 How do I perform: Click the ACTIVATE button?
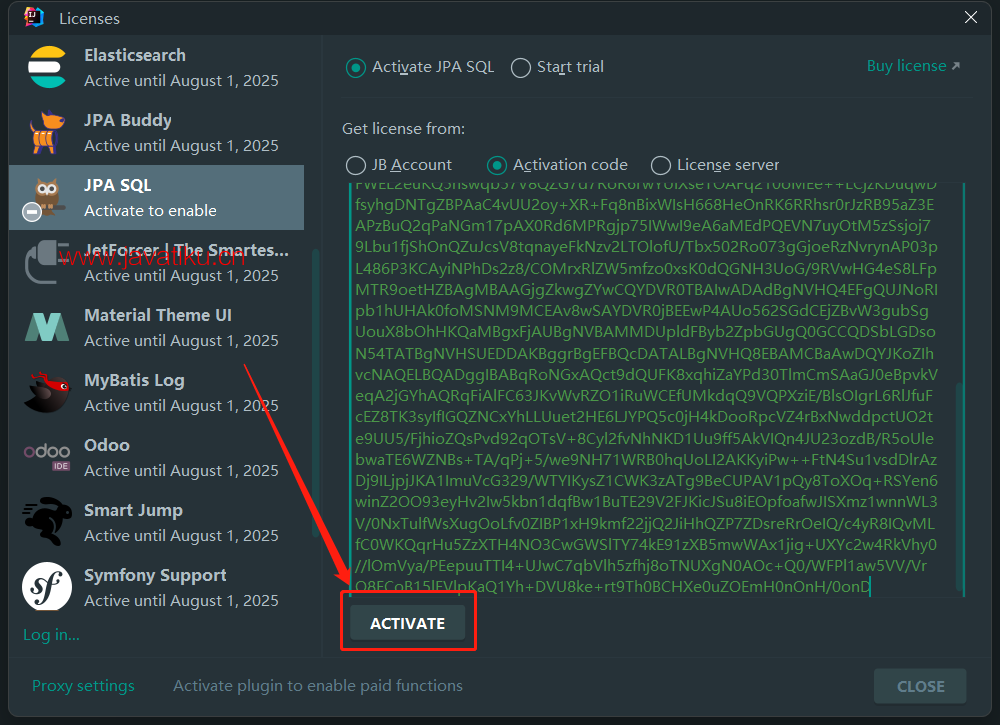408,623
